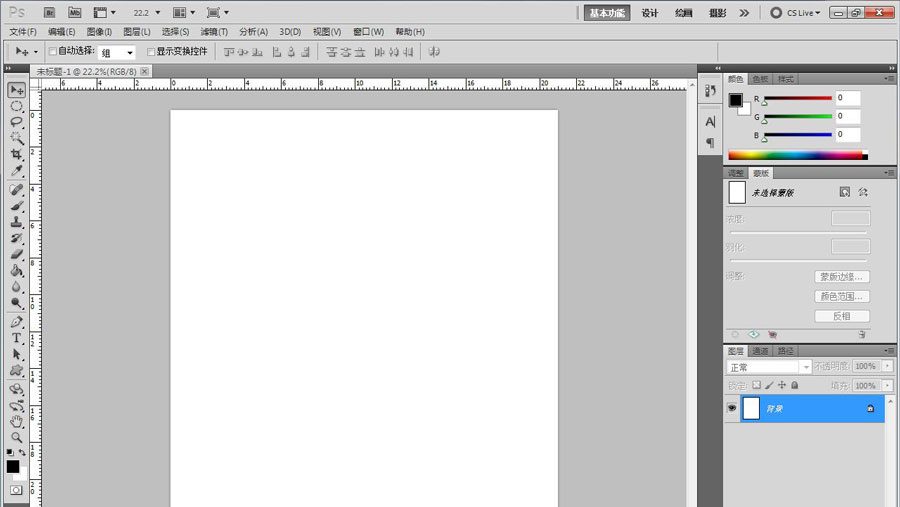Expand the auto-select 组 dropdown

(118, 52)
